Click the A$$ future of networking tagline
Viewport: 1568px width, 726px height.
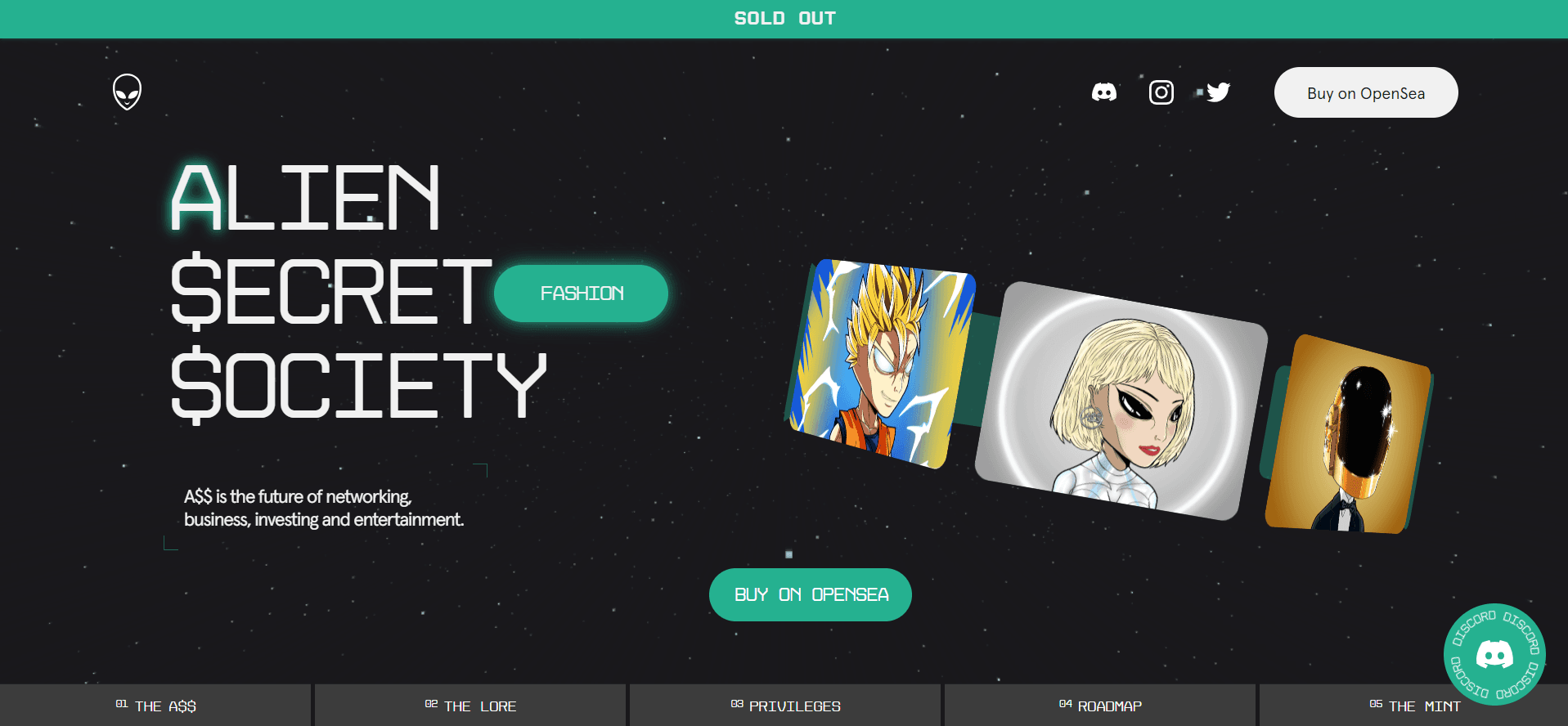(x=324, y=508)
